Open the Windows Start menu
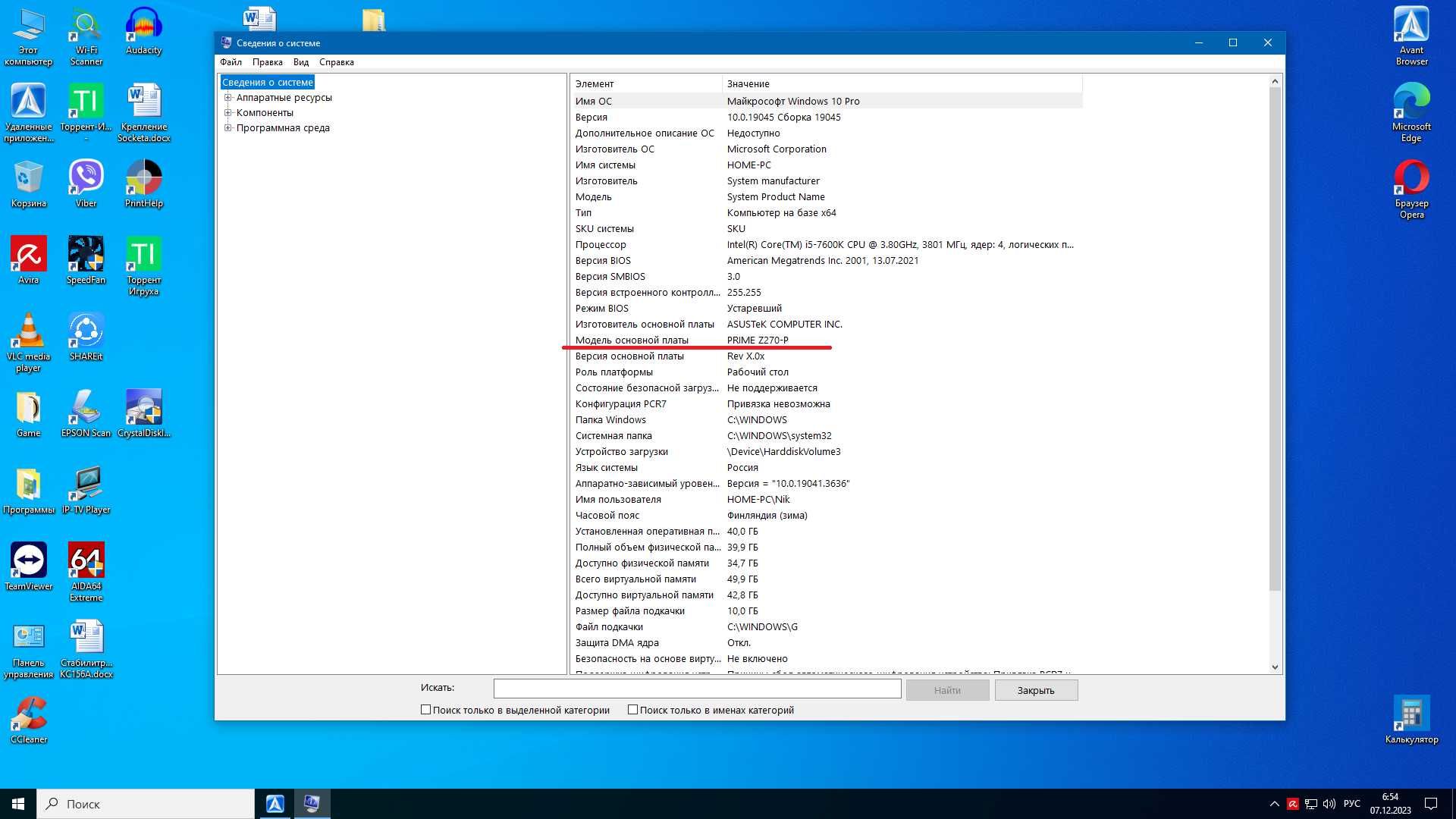The image size is (1456, 819). pos(18,804)
